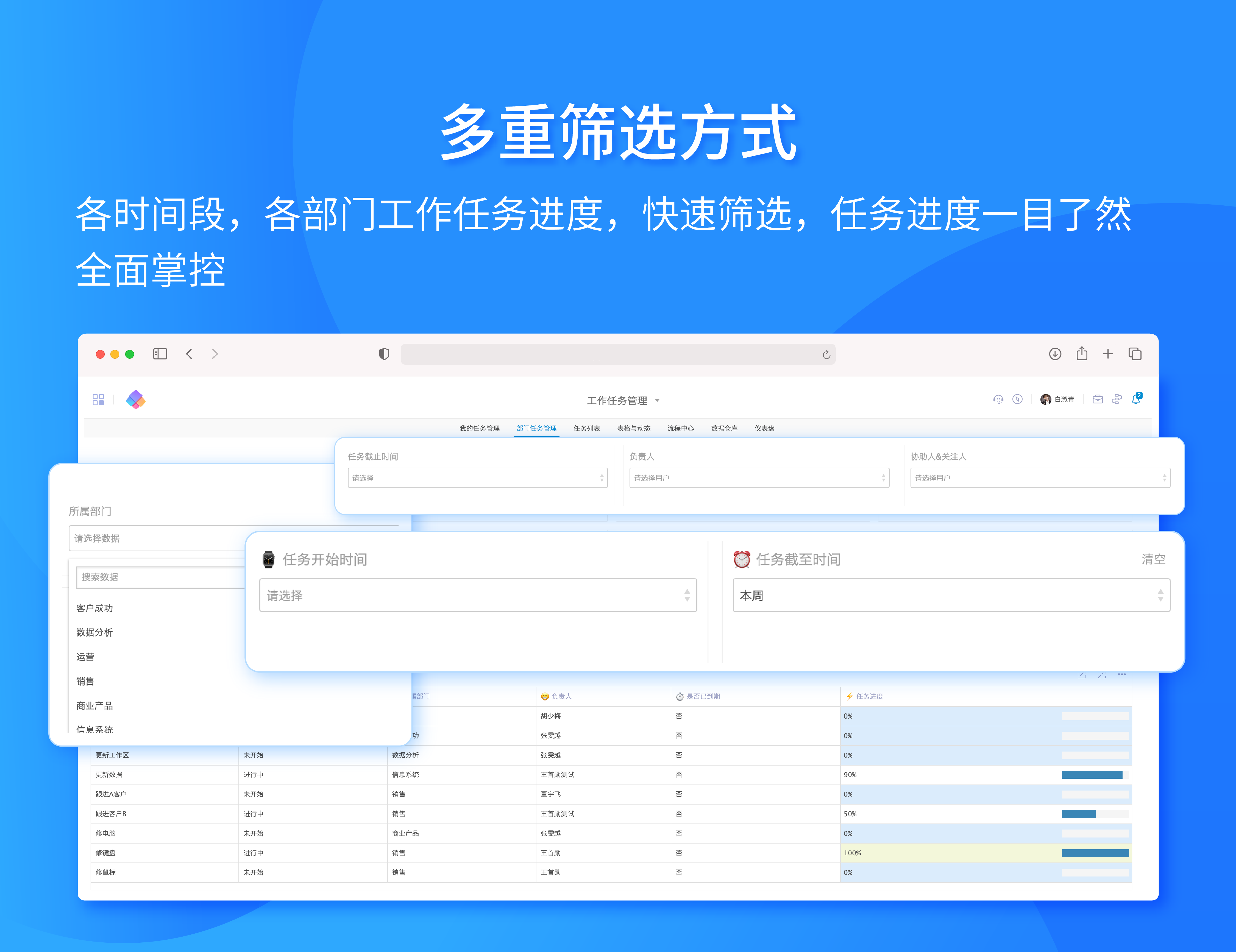Switch to the 仪表盘 tab
Screen dimensions: 1236x952
pyautogui.click(x=764, y=428)
